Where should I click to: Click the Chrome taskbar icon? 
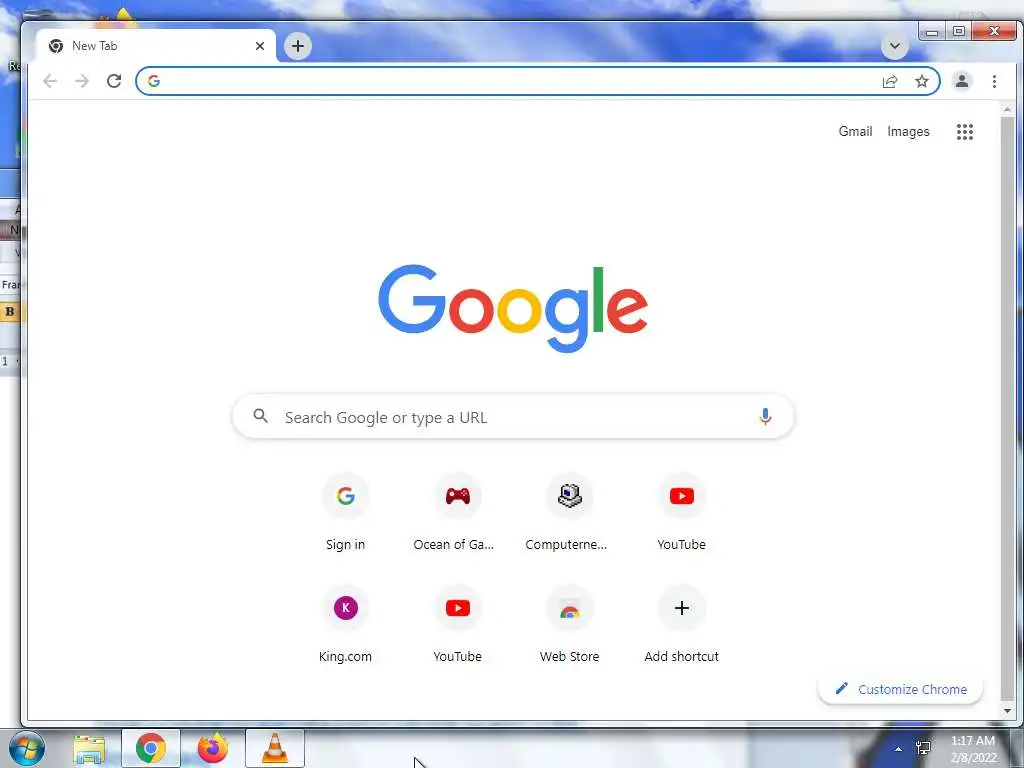pyautogui.click(x=151, y=748)
